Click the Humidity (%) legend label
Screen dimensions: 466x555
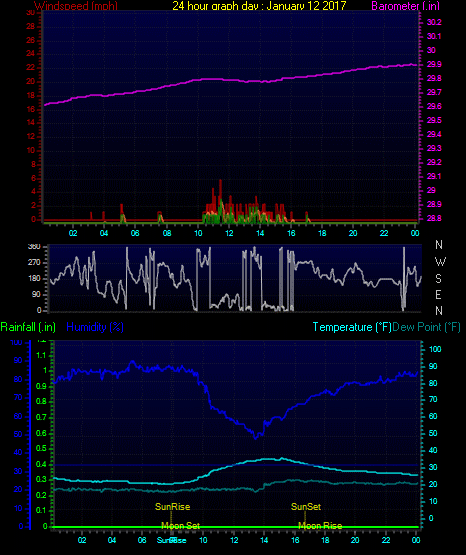point(95,327)
